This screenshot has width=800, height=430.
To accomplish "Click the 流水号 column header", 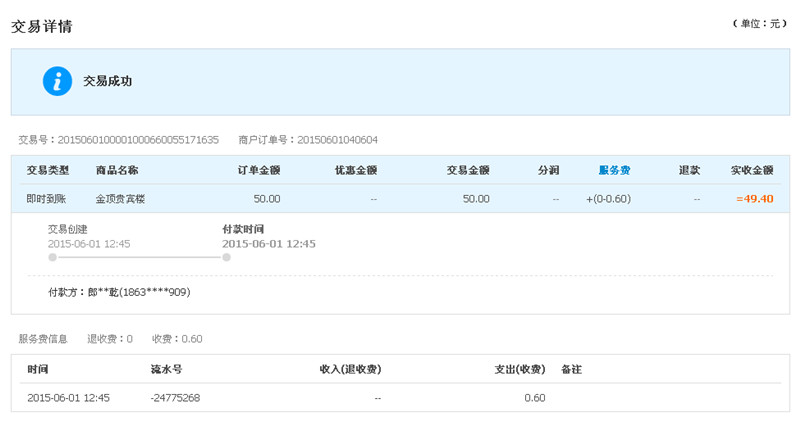I will [x=166, y=369].
